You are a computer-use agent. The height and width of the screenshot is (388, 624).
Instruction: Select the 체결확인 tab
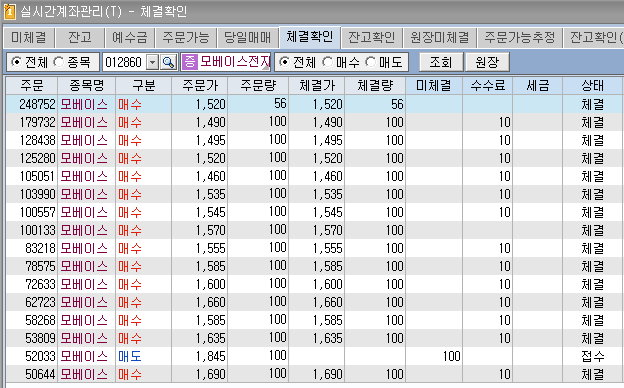[310, 37]
